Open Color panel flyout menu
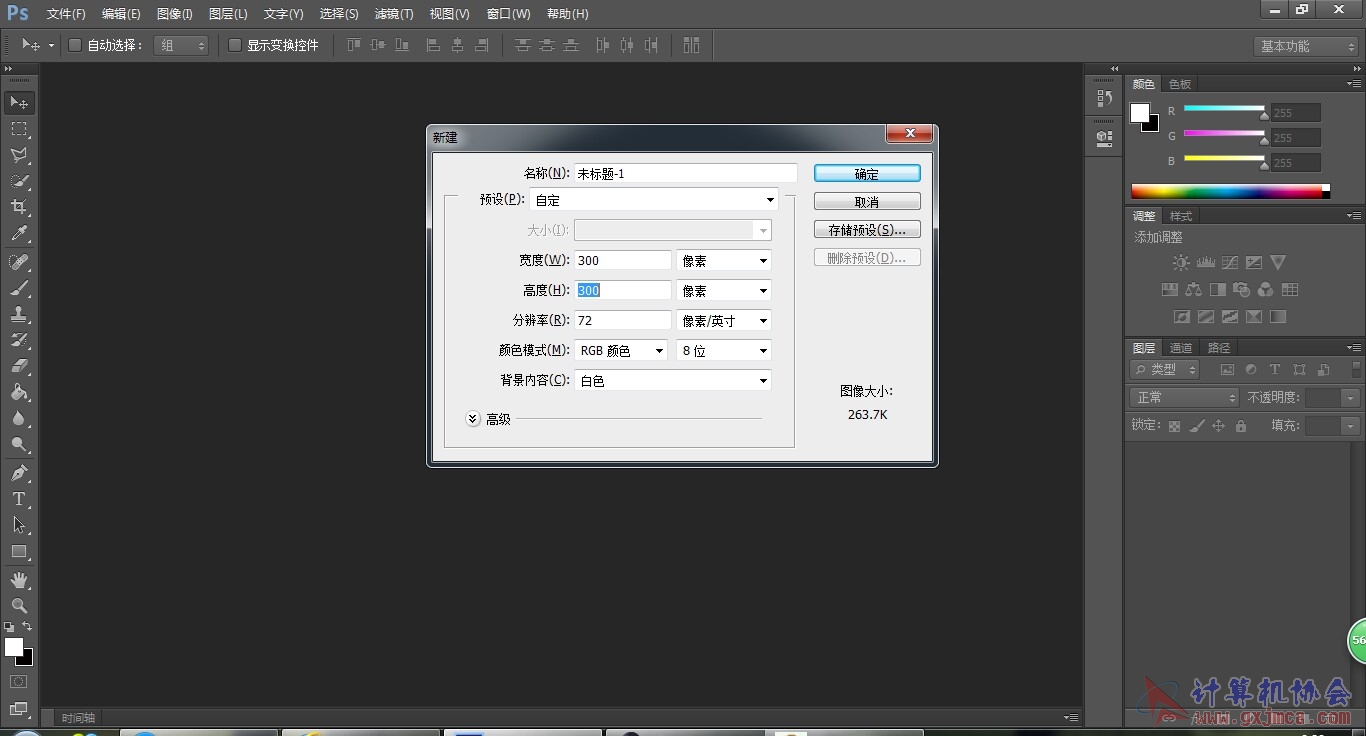This screenshot has width=1366, height=736. pyautogui.click(x=1352, y=84)
